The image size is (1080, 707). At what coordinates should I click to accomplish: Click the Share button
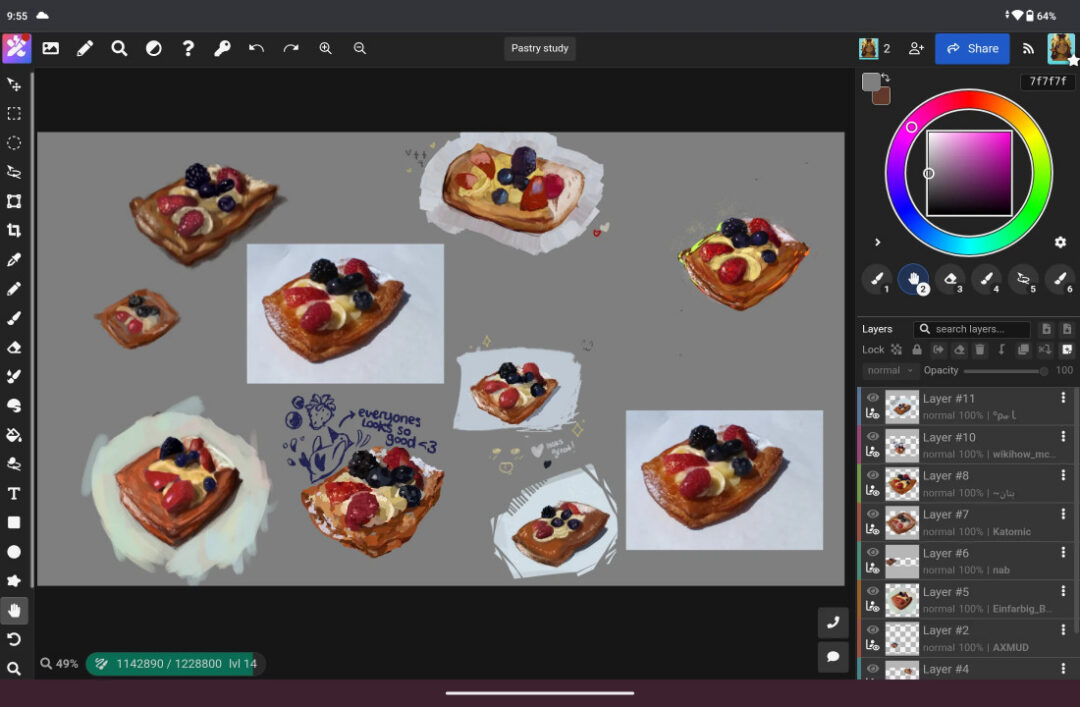pyautogui.click(x=972, y=48)
